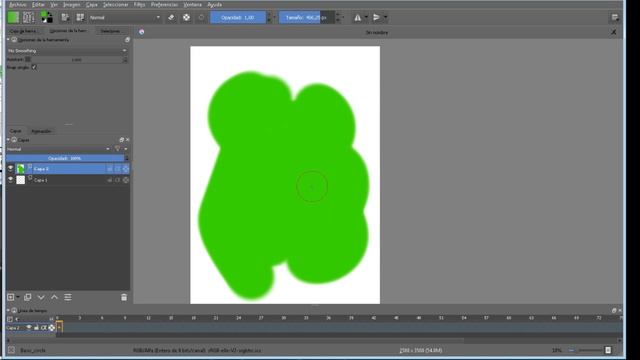640x360 pixels.
Task: Move layer up with the up arrow
Action: pos(54,297)
